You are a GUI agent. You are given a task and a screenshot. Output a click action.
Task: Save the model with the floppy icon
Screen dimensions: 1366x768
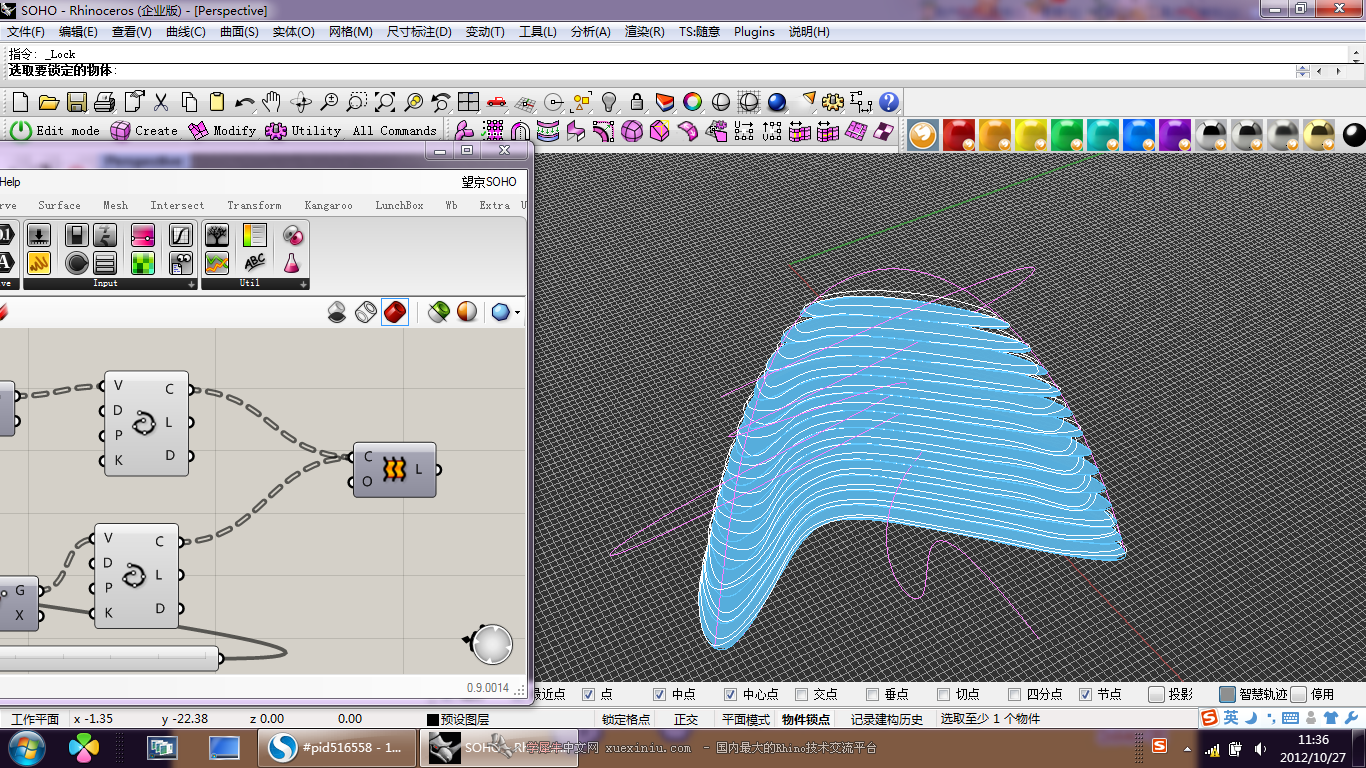click(77, 102)
